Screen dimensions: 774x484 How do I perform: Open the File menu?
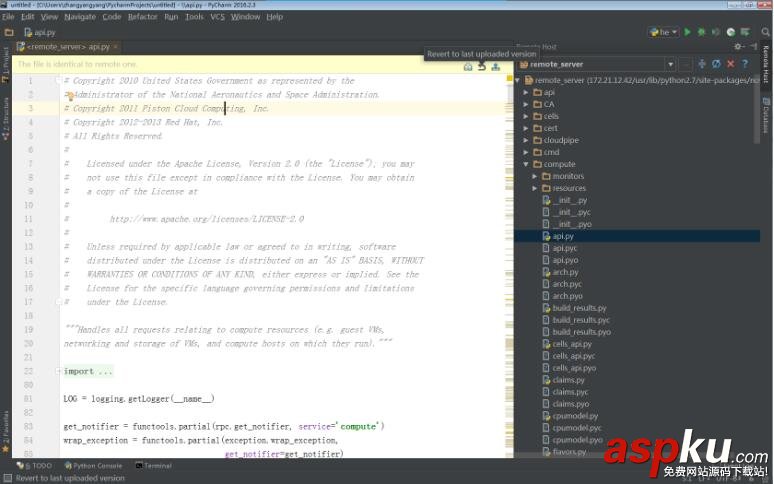[x=8, y=17]
